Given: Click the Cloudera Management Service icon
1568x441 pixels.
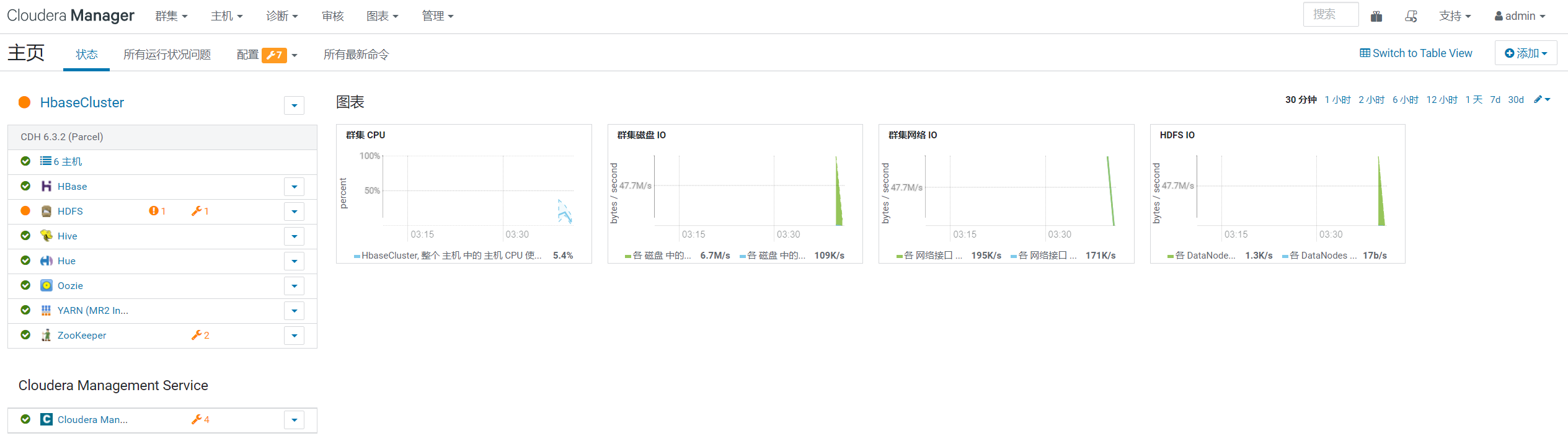Looking at the screenshot, I should pyautogui.click(x=46, y=419).
